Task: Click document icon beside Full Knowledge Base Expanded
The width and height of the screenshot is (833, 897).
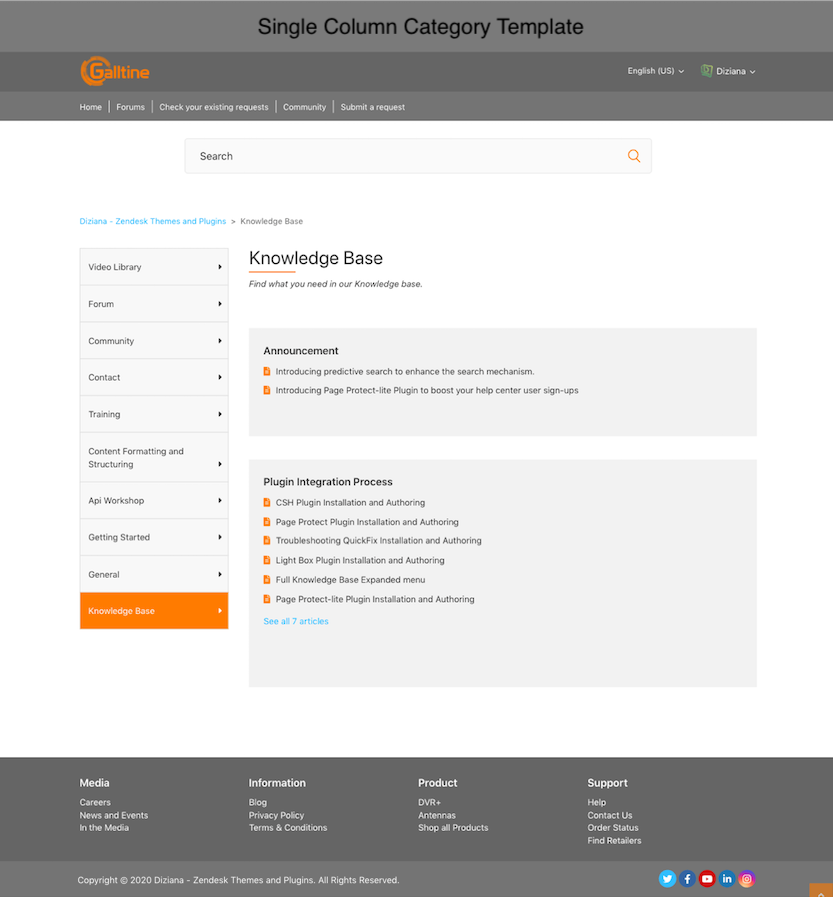Action: [267, 580]
